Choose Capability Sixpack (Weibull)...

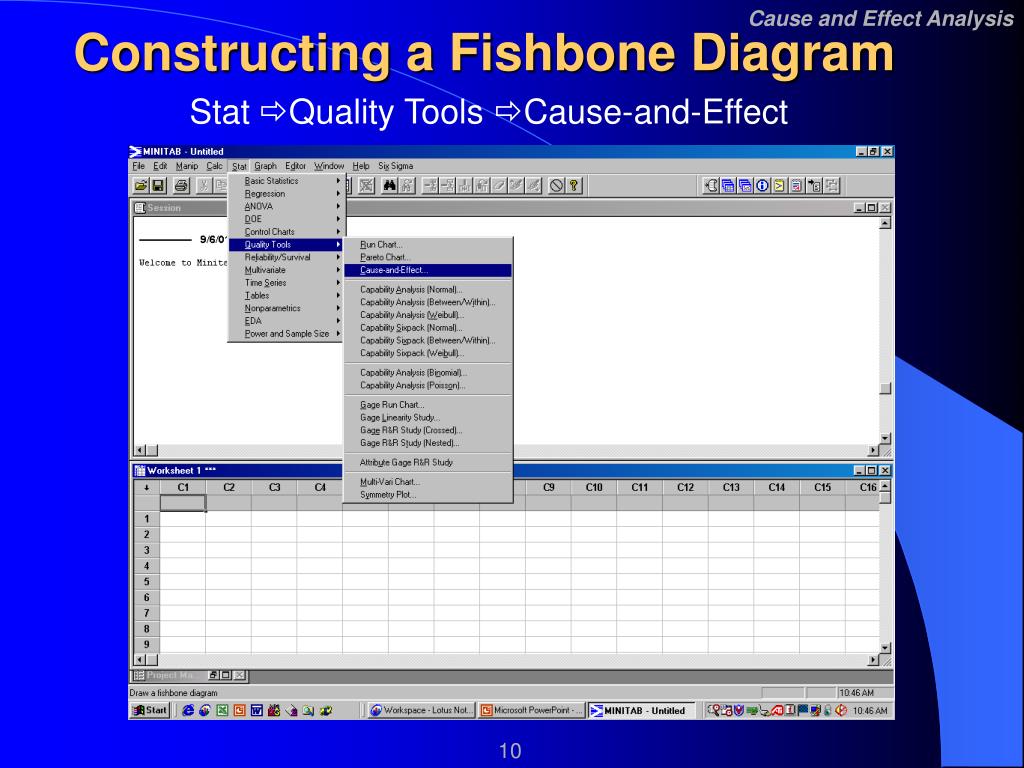(428, 353)
